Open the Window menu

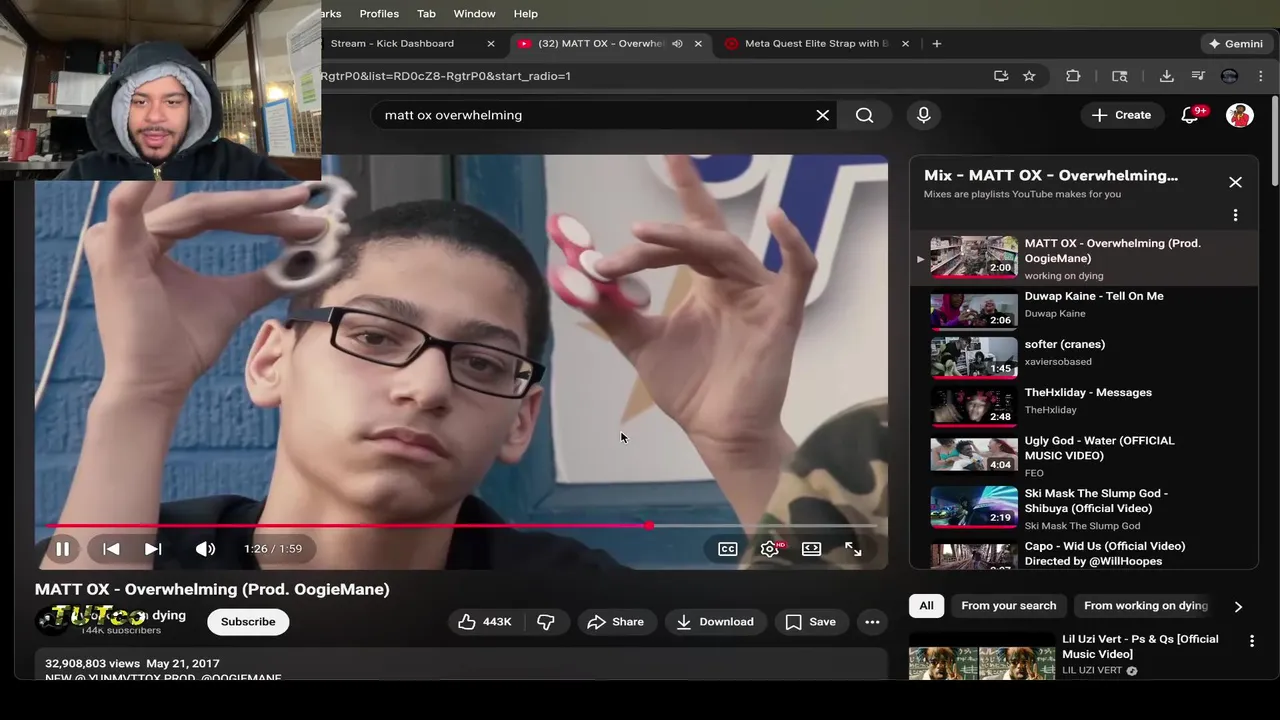click(x=474, y=14)
